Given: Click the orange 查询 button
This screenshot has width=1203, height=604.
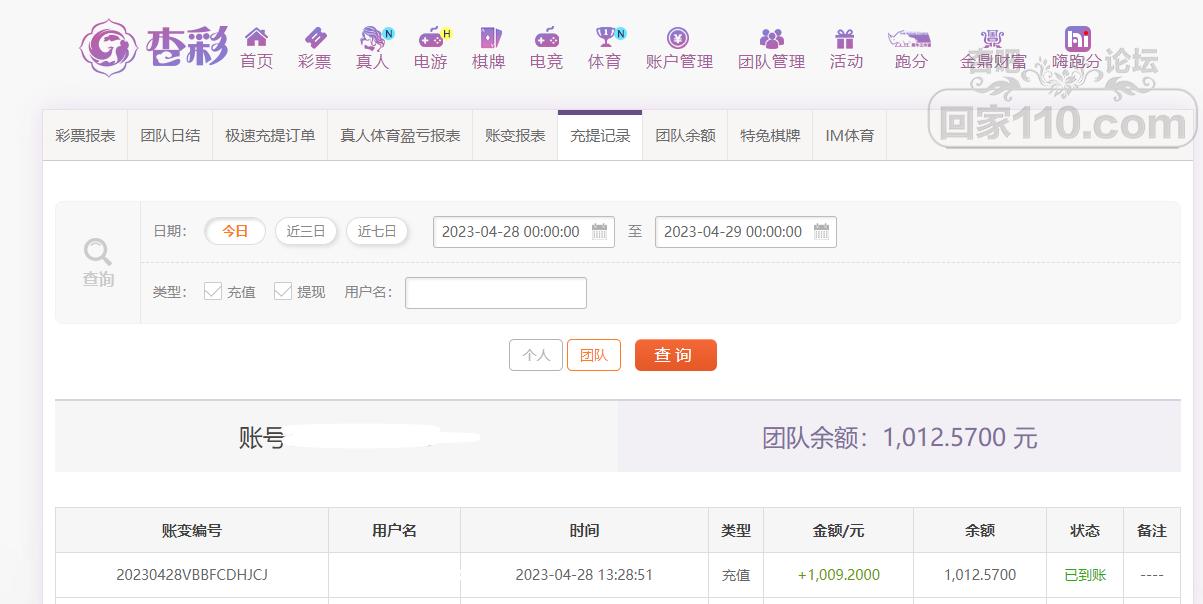Looking at the screenshot, I should click(676, 355).
